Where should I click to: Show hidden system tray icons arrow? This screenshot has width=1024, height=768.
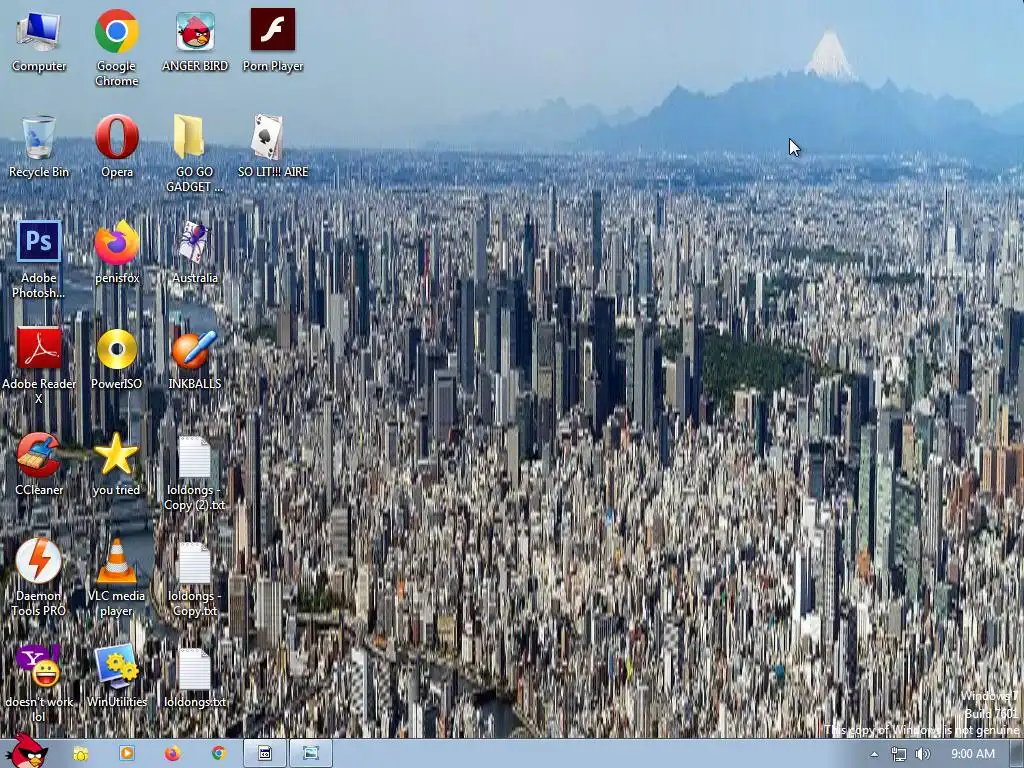pos(874,754)
